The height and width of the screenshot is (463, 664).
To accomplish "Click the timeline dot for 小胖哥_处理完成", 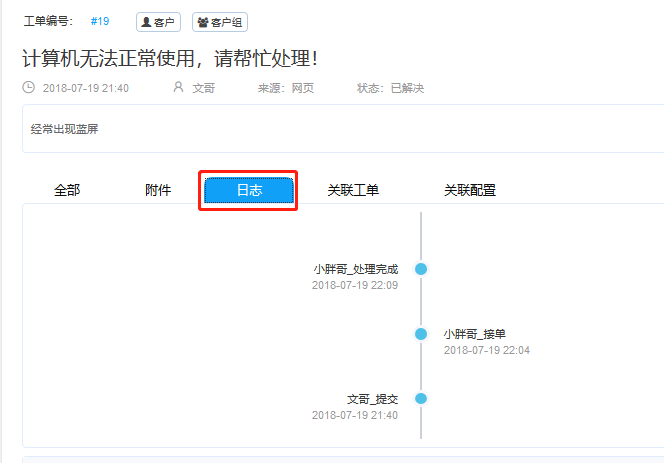I will [421, 269].
